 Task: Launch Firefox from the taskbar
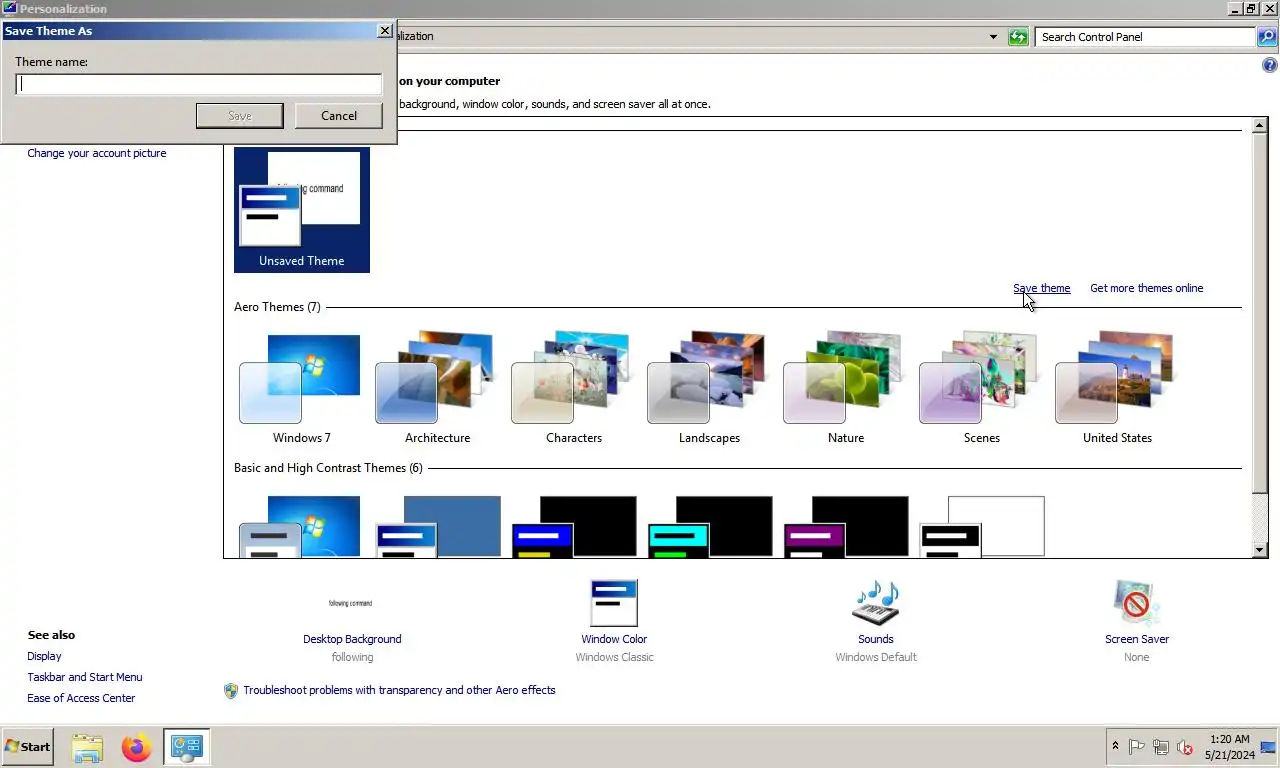[x=136, y=747]
